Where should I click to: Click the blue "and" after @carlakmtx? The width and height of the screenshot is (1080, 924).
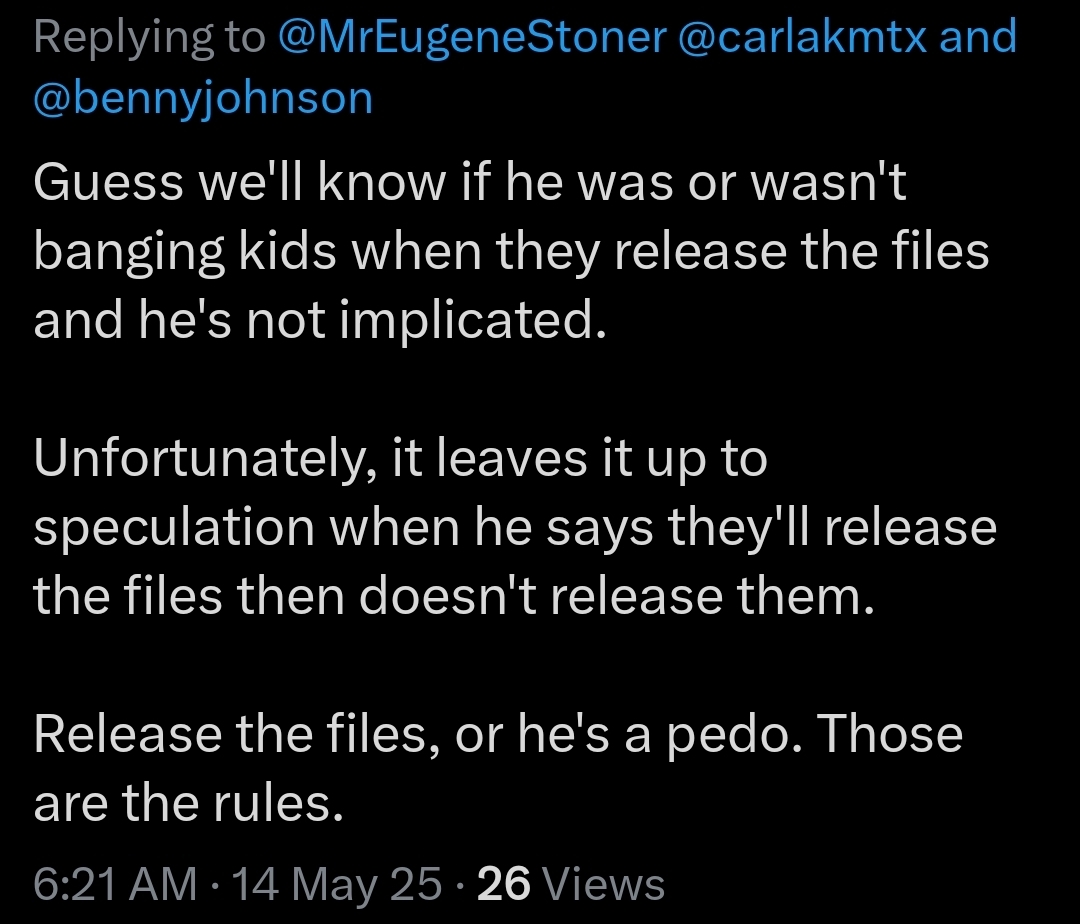(x=978, y=36)
